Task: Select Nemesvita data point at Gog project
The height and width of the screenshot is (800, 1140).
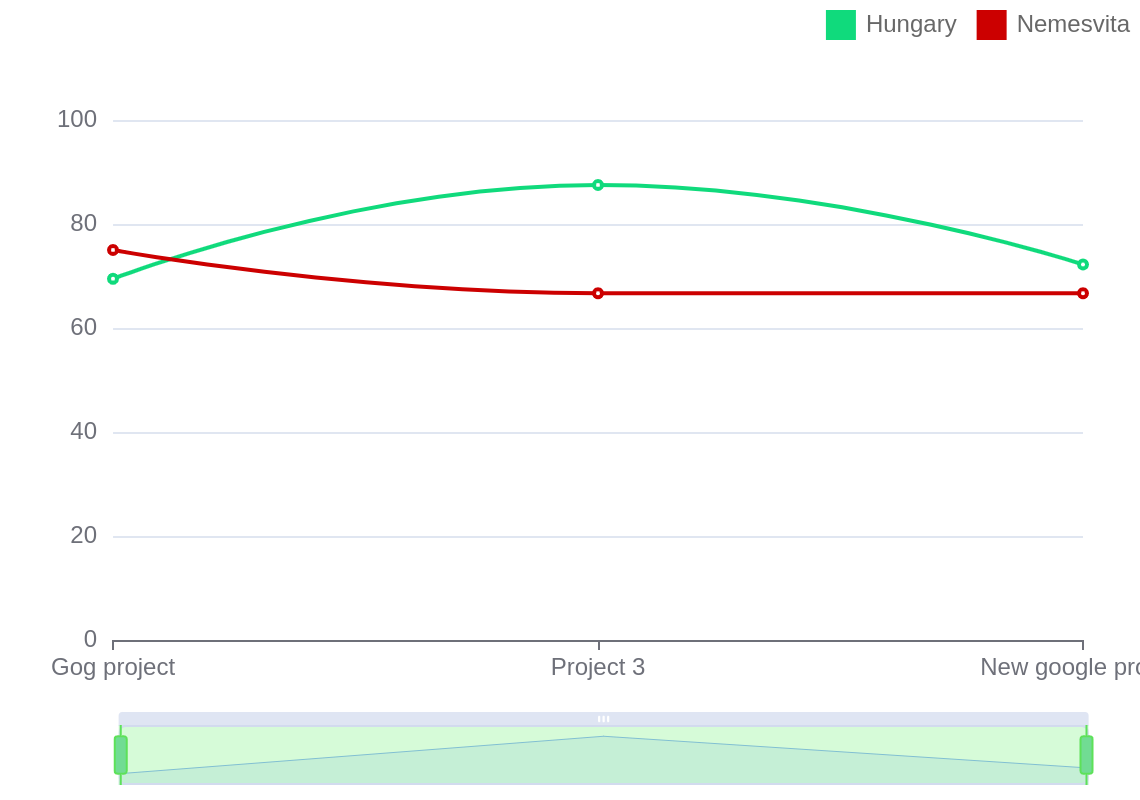Action: point(113,250)
